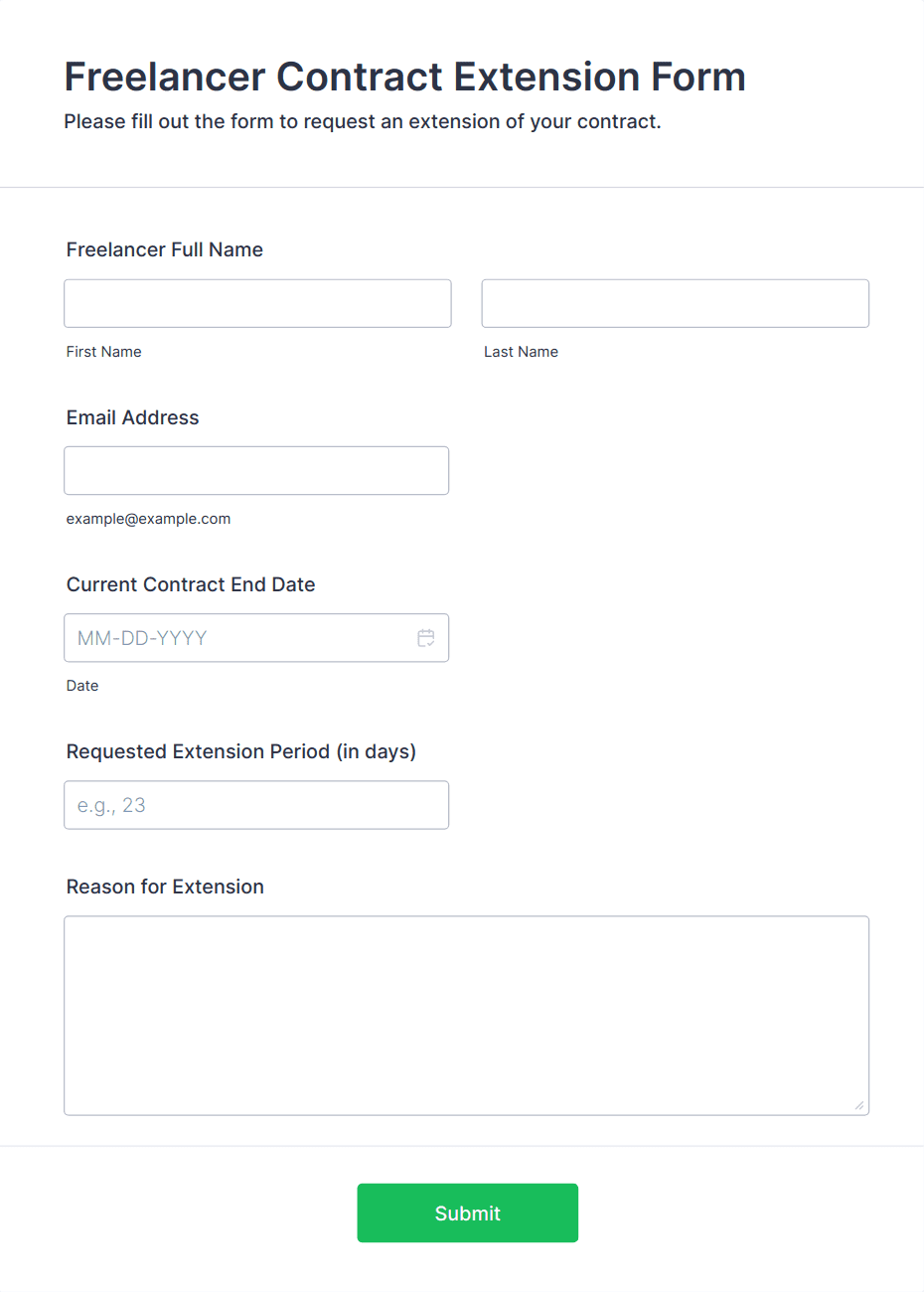Click the First Name input field
924x1292 pixels.
click(257, 303)
